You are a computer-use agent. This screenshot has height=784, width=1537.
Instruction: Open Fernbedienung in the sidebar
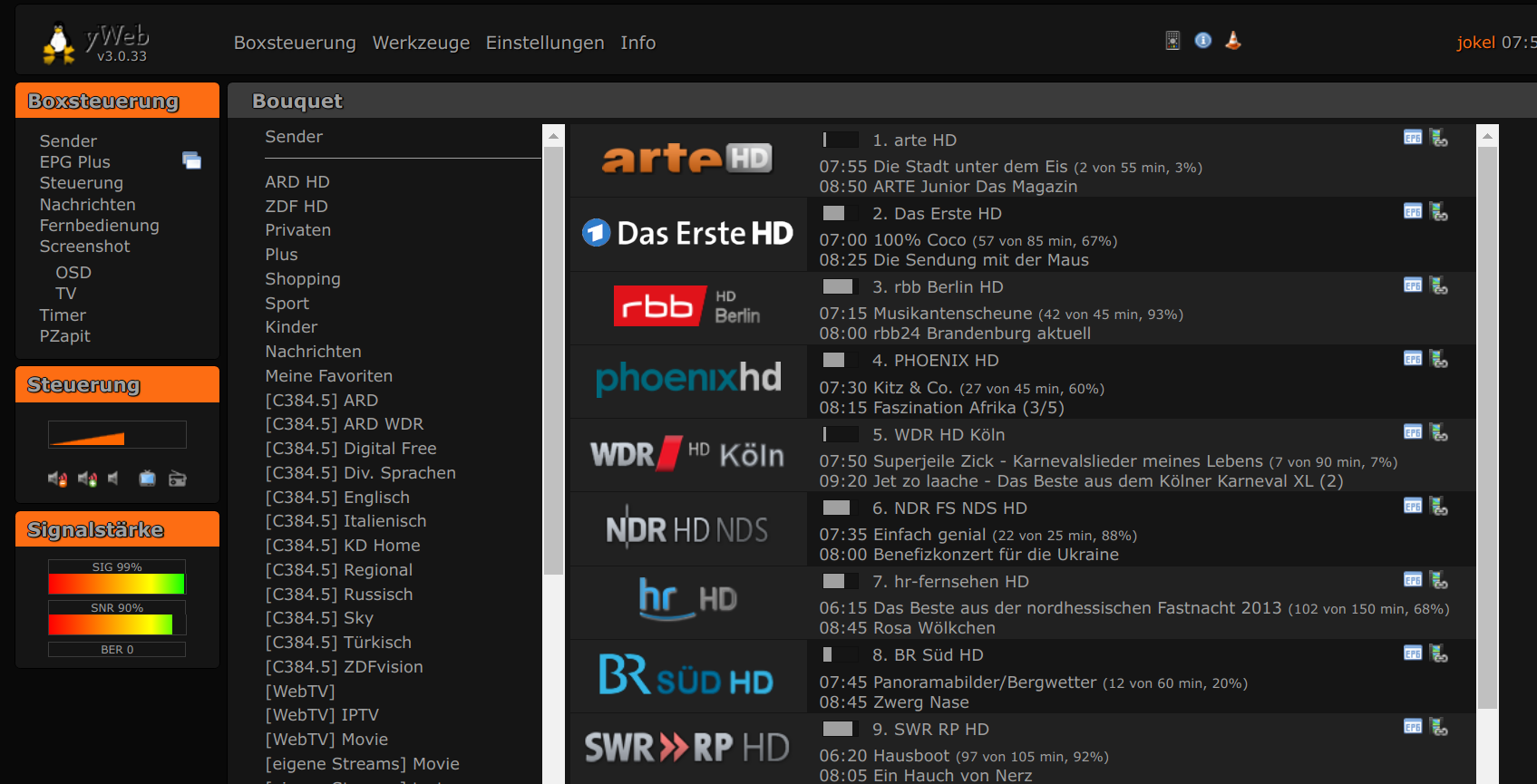click(x=99, y=226)
